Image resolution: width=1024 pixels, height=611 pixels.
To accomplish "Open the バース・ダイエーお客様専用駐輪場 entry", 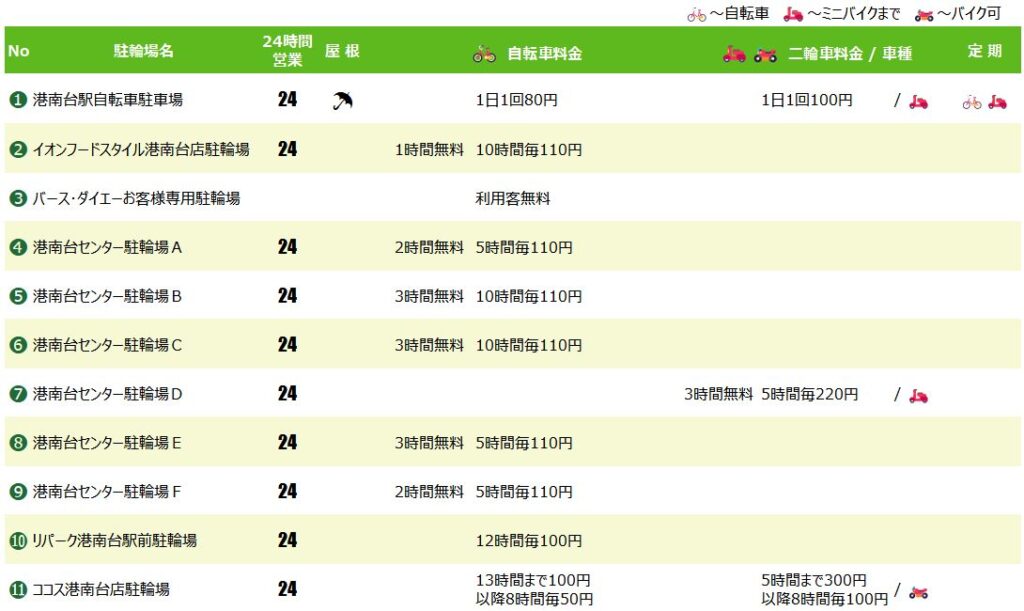I will [x=136, y=198].
